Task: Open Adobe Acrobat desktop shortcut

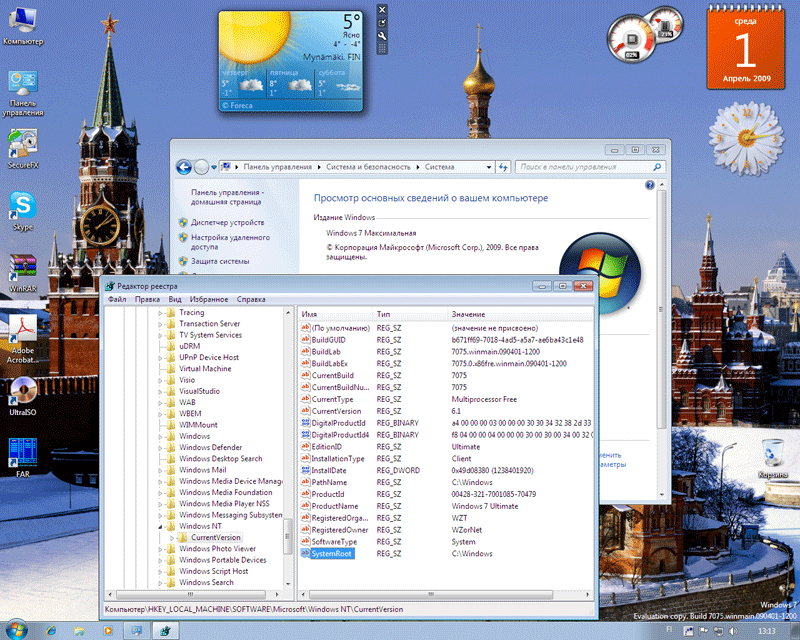Action: click(22, 339)
